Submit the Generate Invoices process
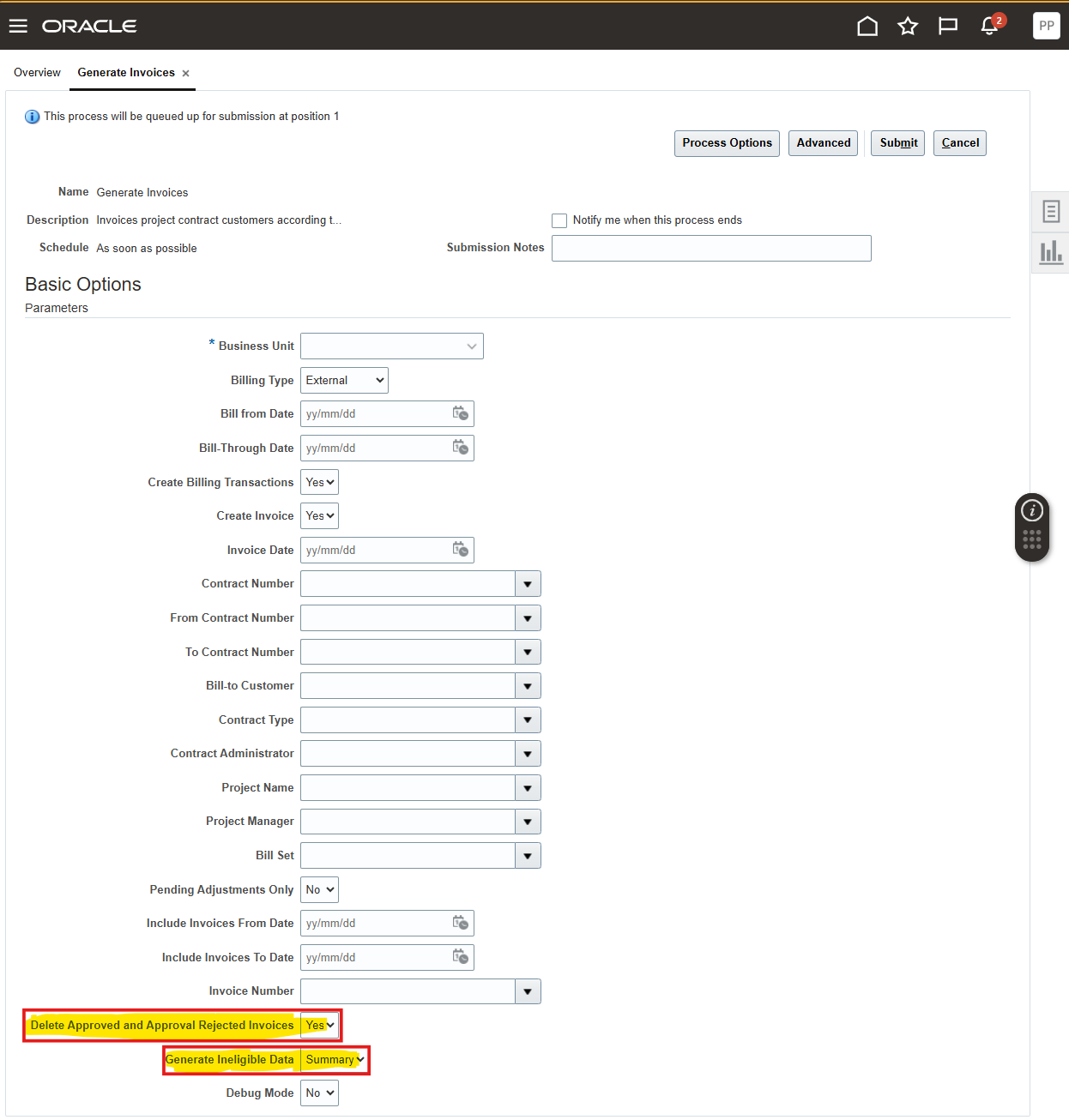 click(x=898, y=143)
